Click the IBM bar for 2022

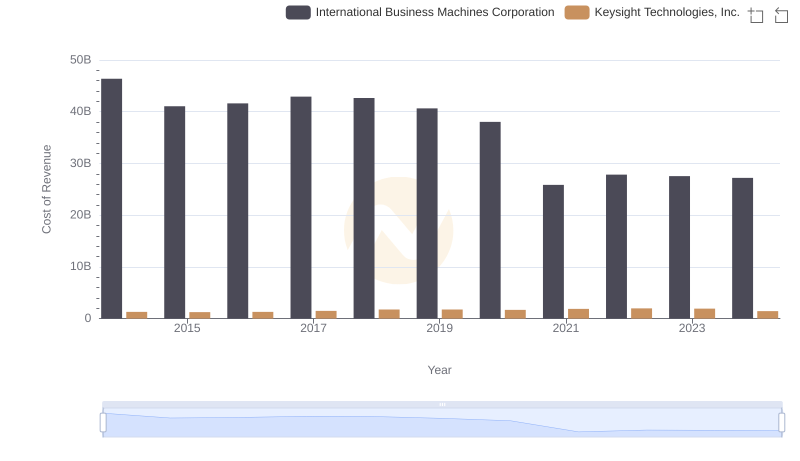[616, 246]
